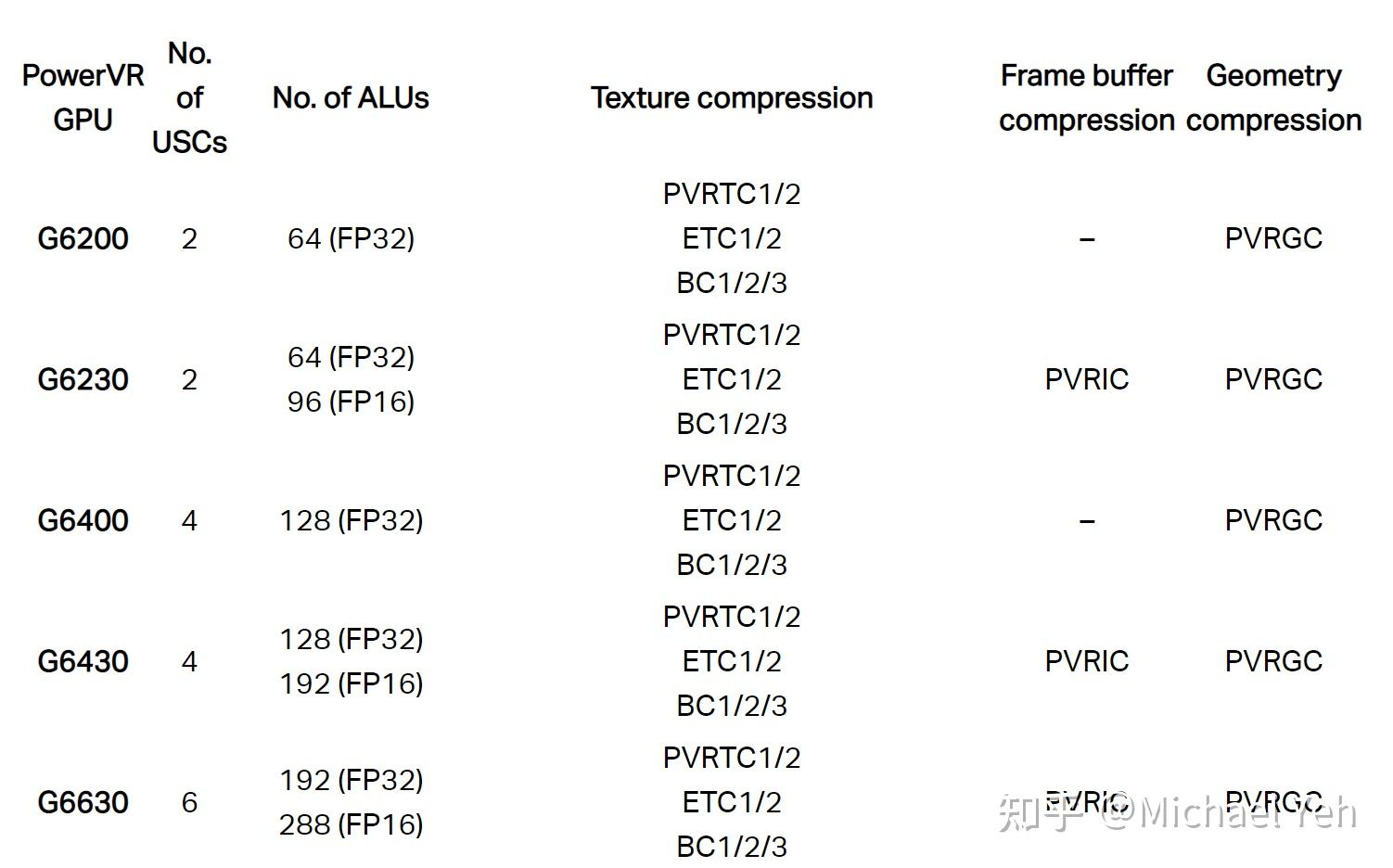1393x868 pixels.
Task: Click the PVRIC cell in G6230 row
Action: tap(1086, 379)
